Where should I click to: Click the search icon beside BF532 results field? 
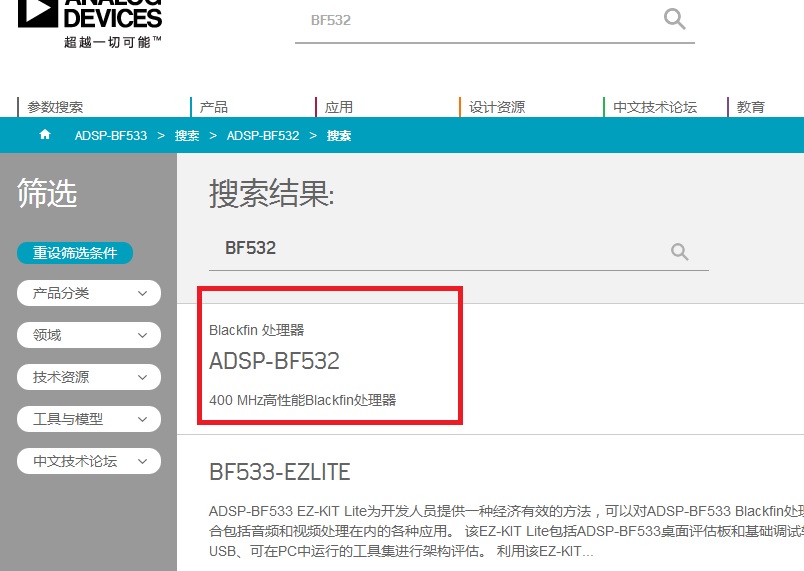(x=679, y=251)
